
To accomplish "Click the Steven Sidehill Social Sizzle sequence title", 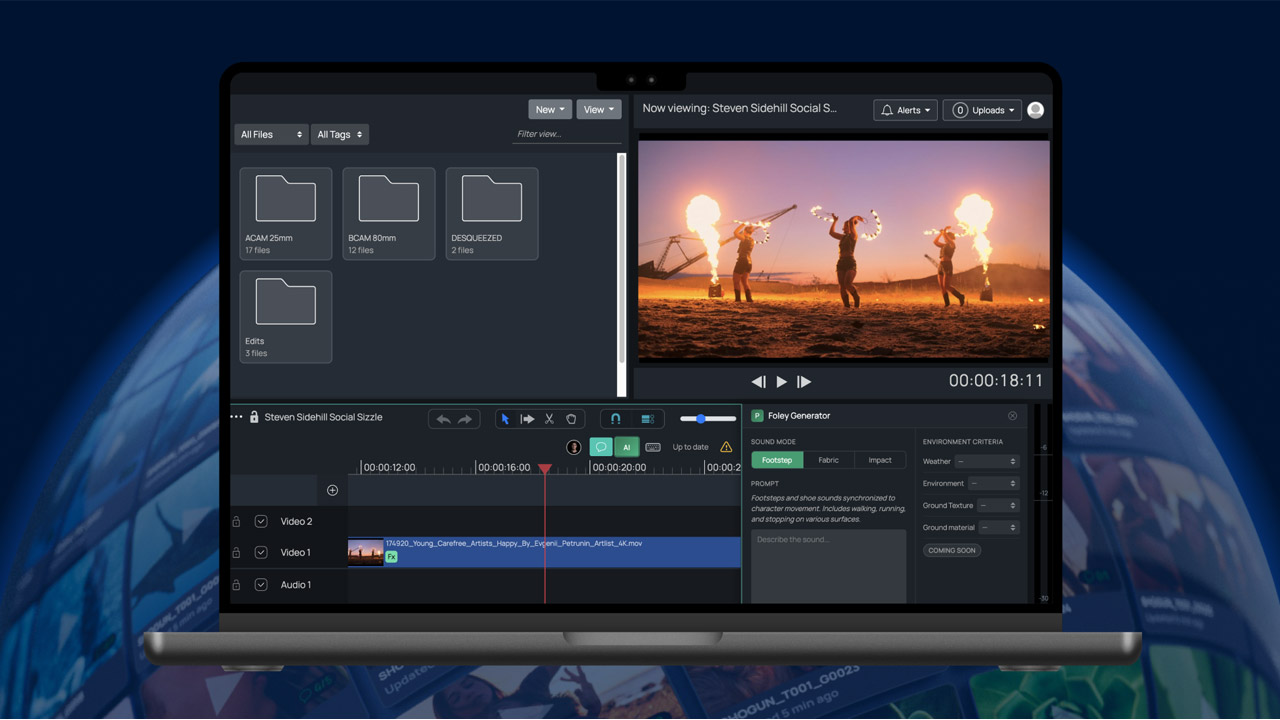I will tap(323, 417).
